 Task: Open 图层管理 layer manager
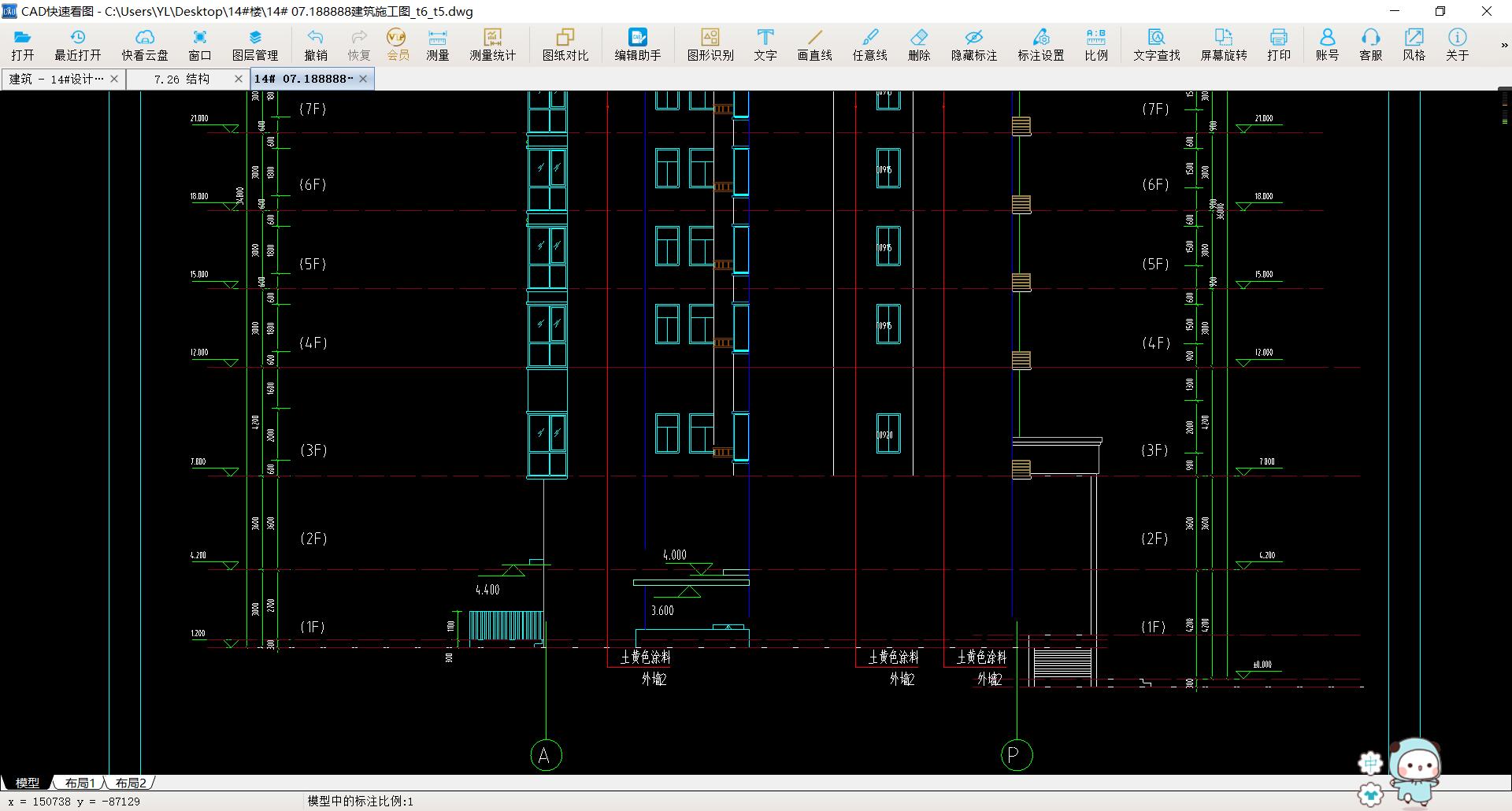click(x=255, y=45)
